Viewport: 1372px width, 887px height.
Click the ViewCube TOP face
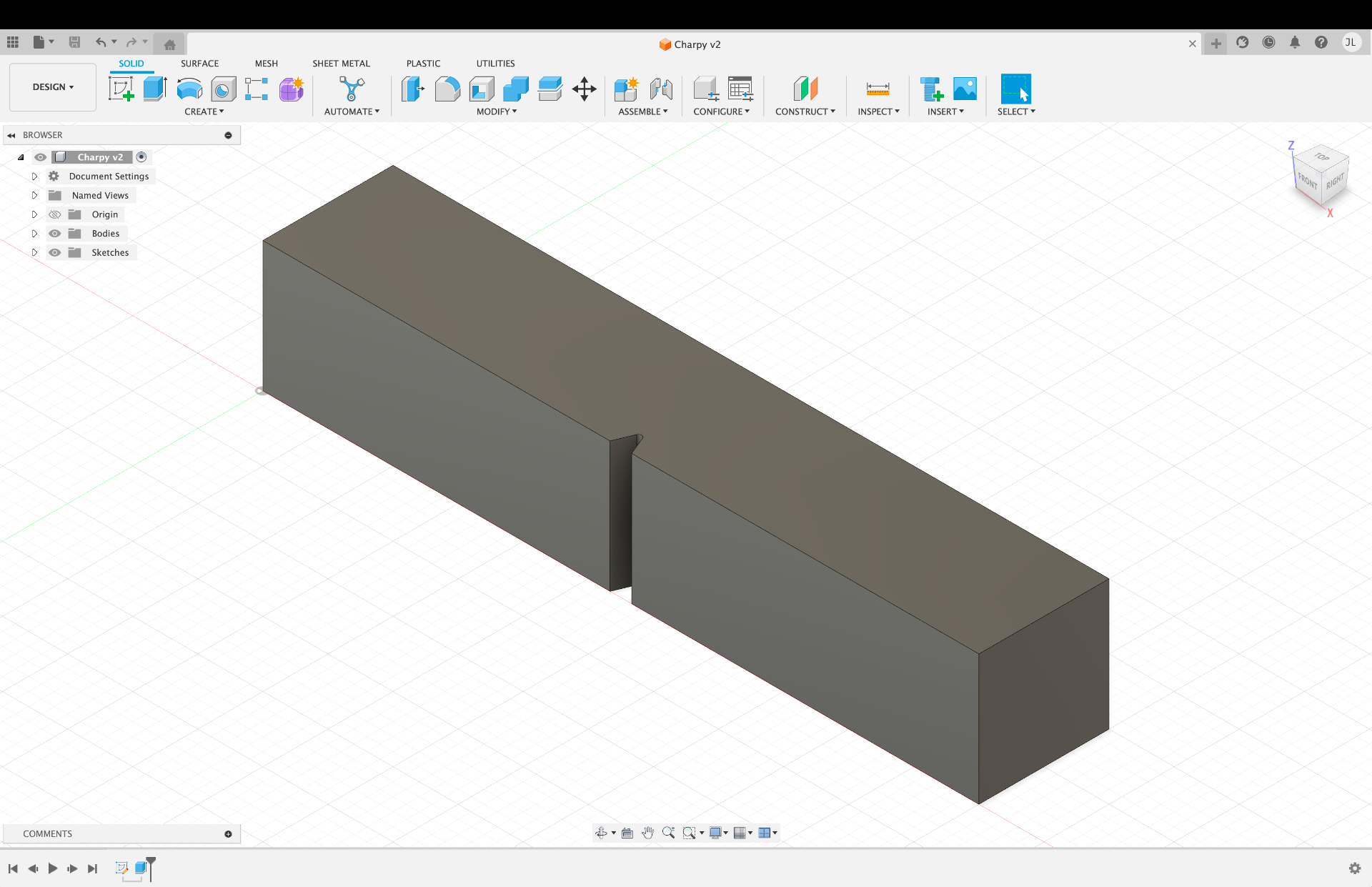[x=1322, y=157]
